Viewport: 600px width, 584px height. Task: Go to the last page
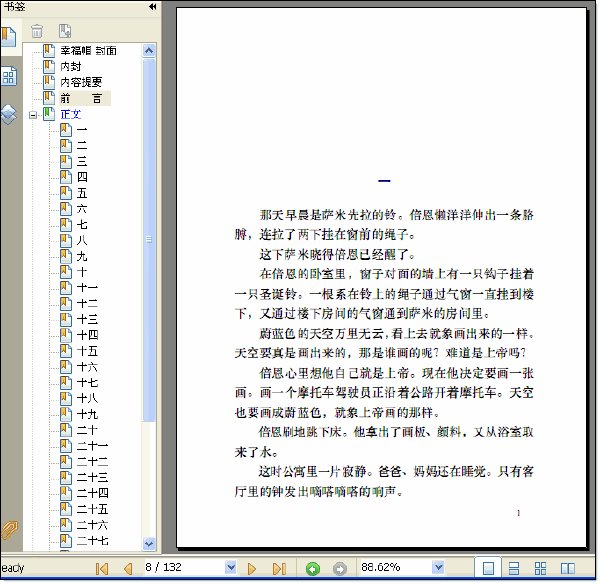(279, 568)
